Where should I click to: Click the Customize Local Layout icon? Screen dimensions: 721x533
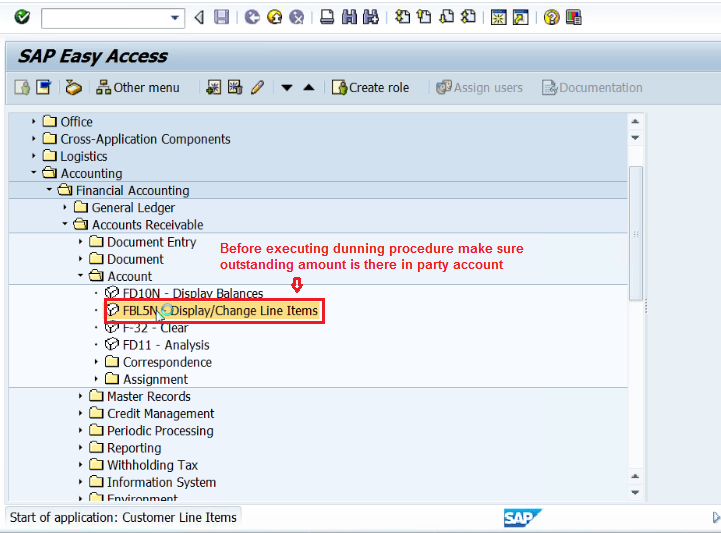coord(573,17)
